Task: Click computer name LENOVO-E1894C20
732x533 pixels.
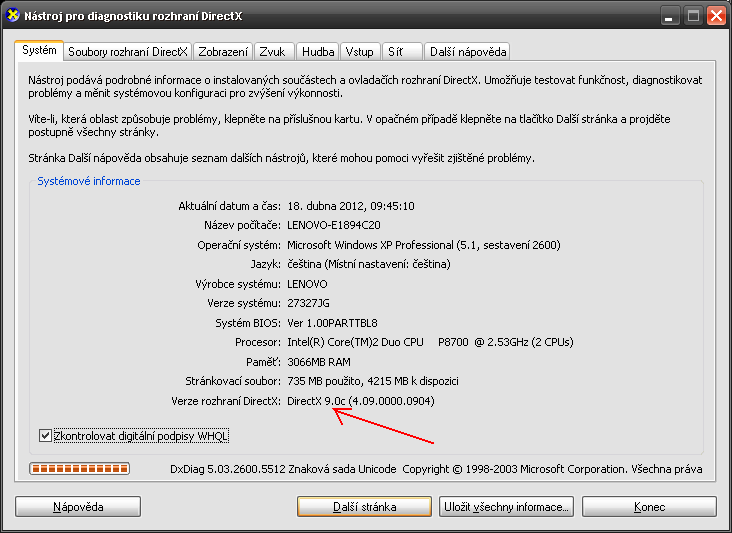Action: pyautogui.click(x=334, y=225)
